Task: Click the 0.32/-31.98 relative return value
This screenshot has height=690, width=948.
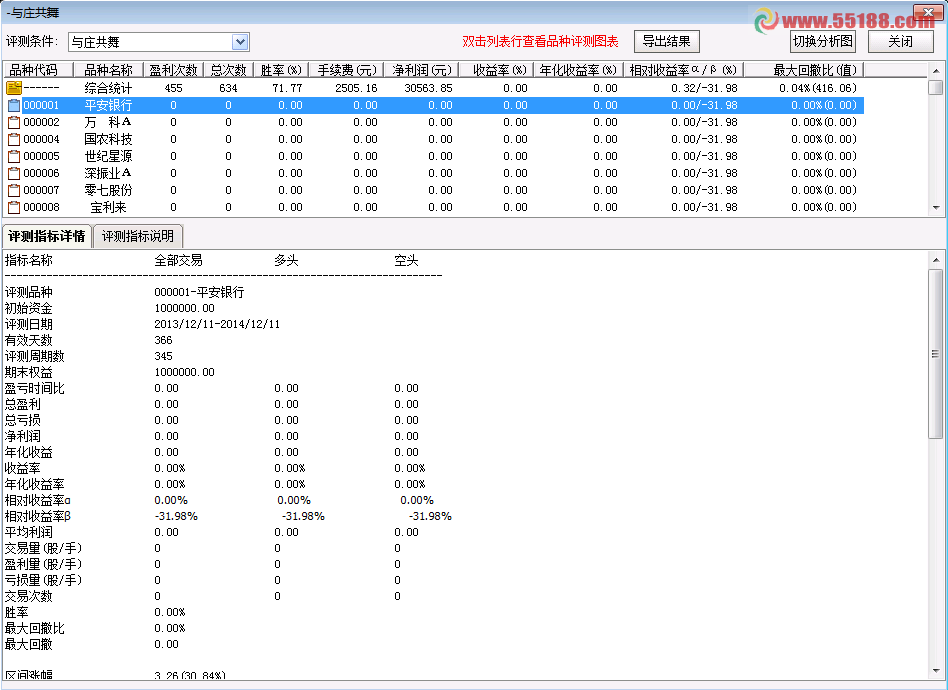Action: tap(704, 88)
